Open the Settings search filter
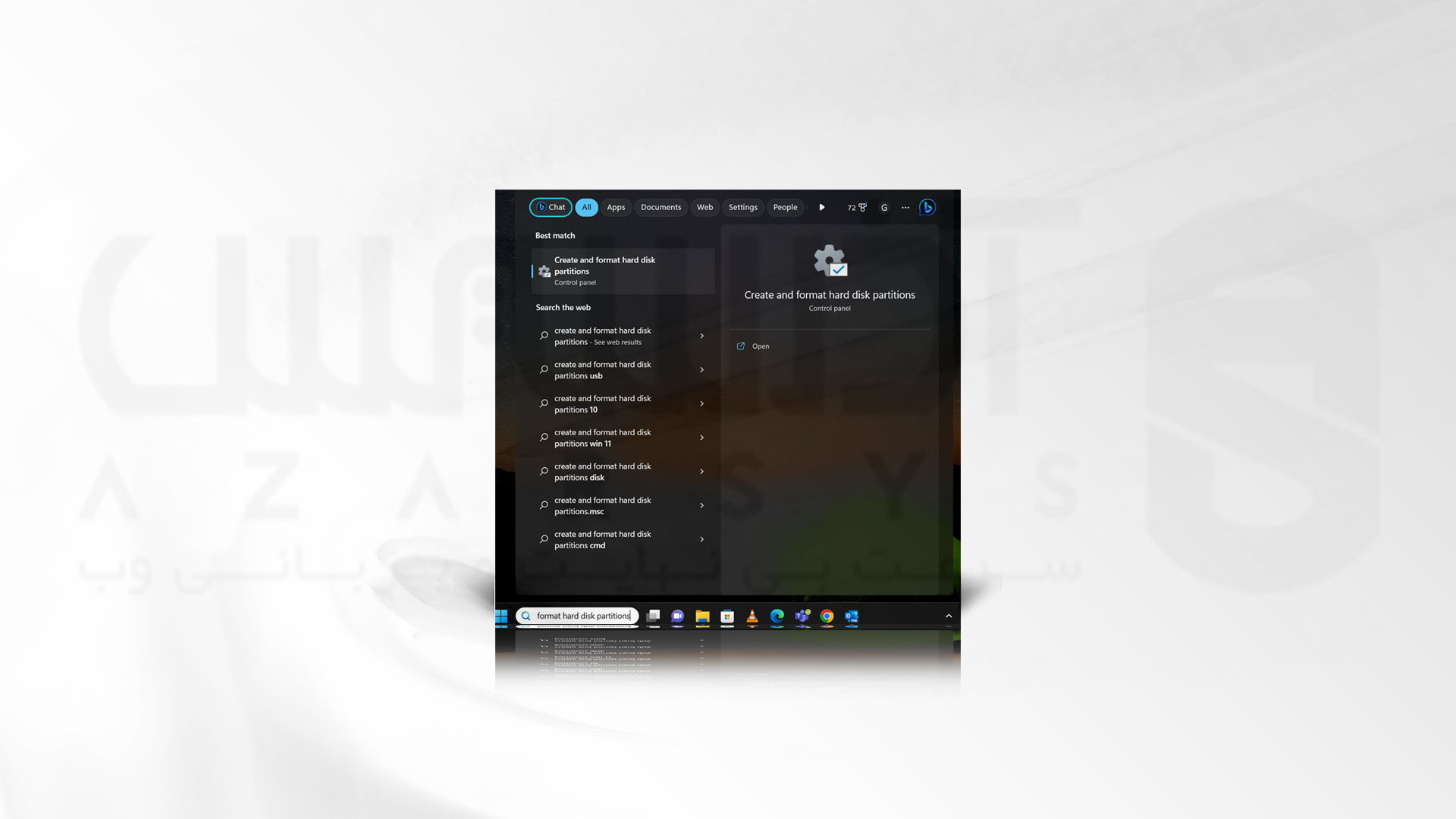This screenshot has height=819, width=1456. pos(742,207)
